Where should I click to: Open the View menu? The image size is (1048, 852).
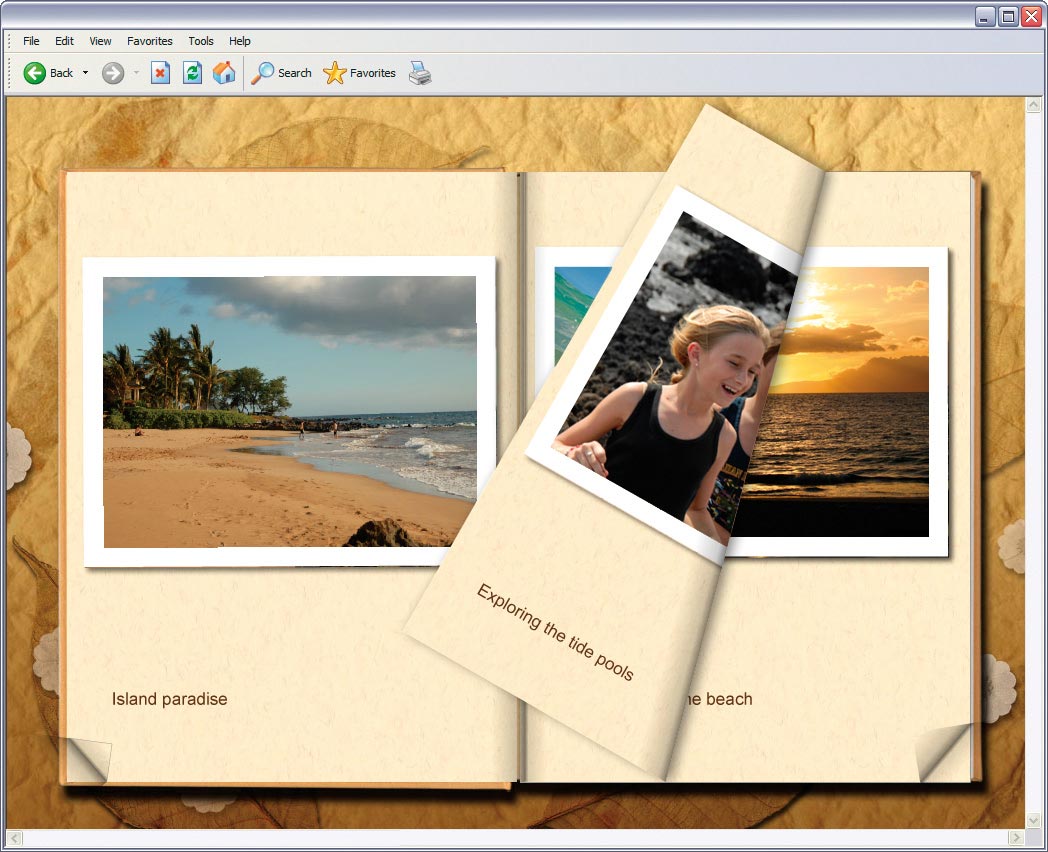(x=100, y=41)
